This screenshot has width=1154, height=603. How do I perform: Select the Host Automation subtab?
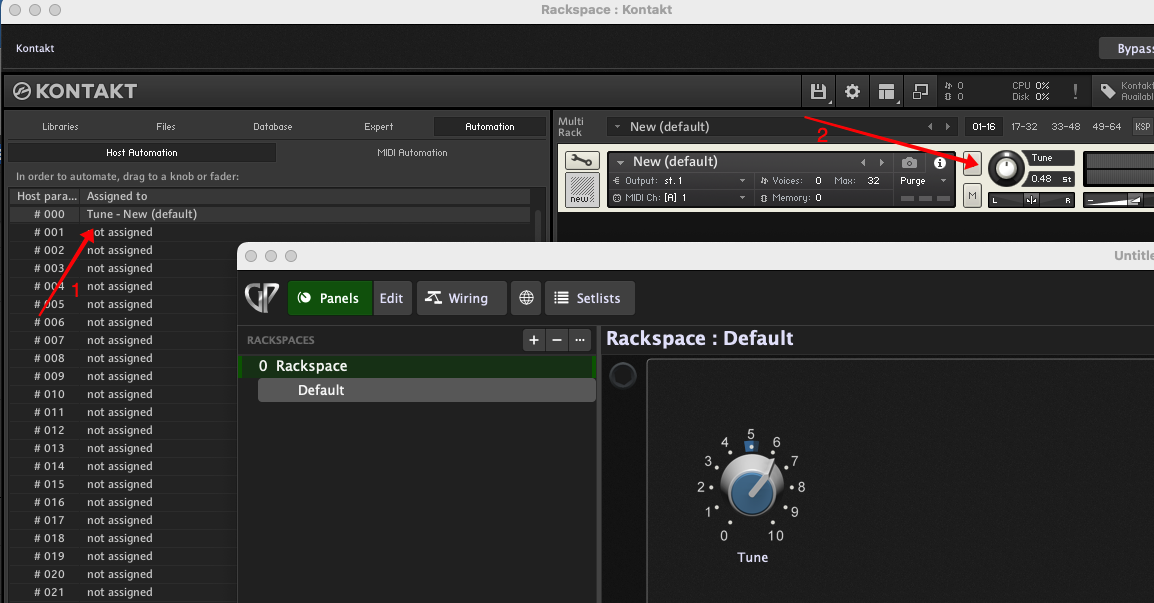point(141,152)
